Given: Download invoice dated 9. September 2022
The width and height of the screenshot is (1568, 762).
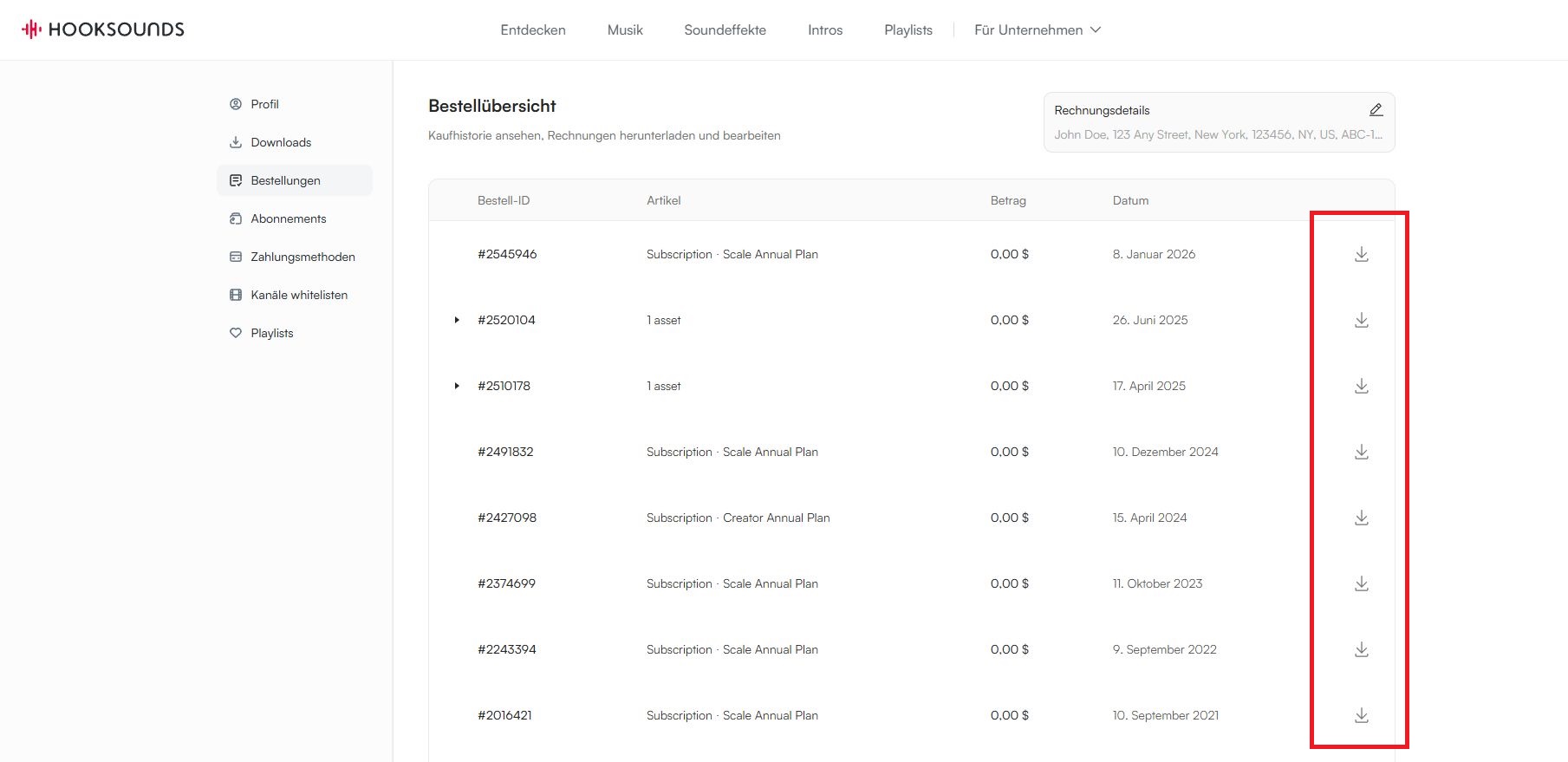Looking at the screenshot, I should [1361, 649].
